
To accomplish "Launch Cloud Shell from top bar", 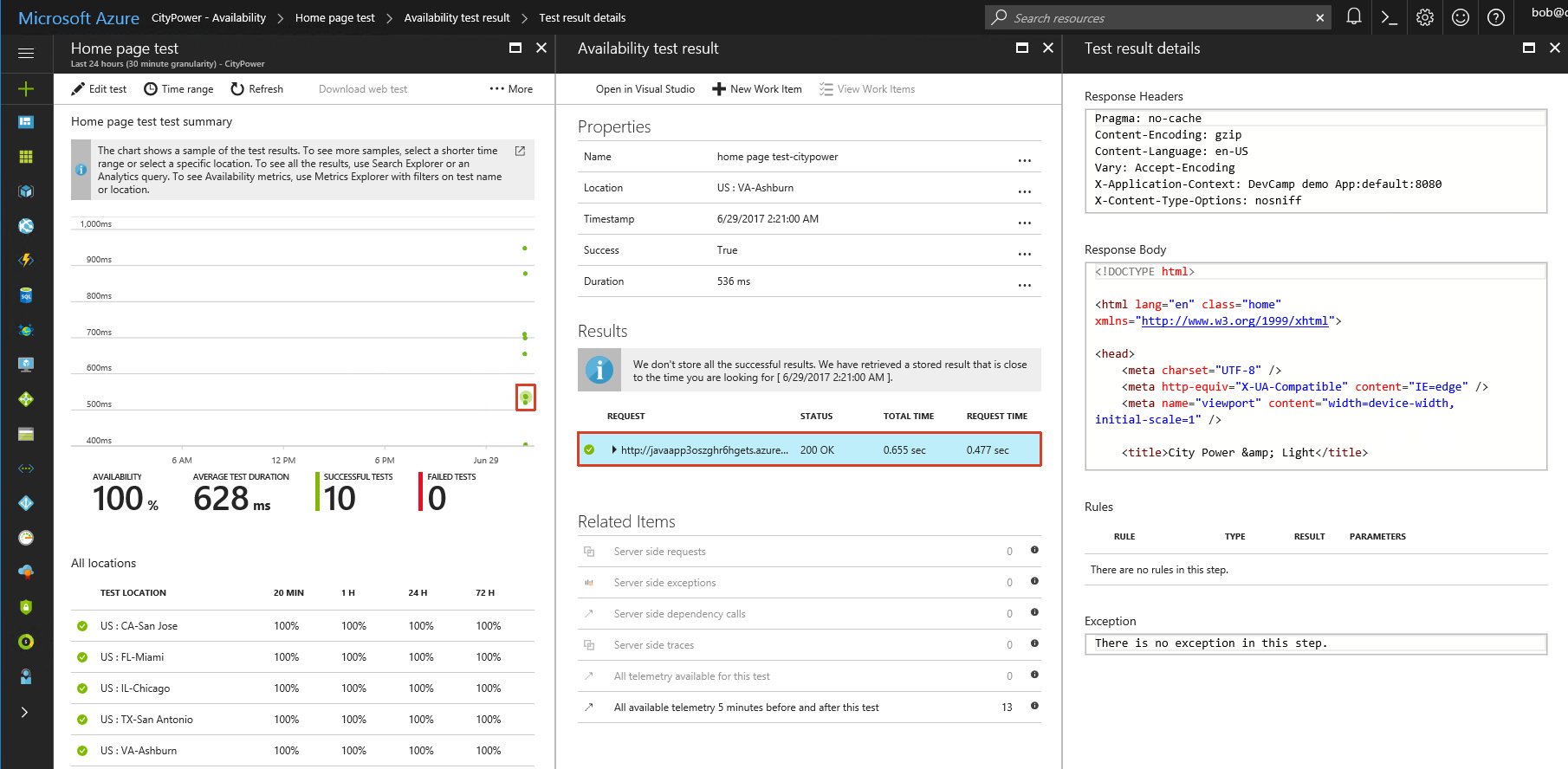I will (x=1390, y=17).
